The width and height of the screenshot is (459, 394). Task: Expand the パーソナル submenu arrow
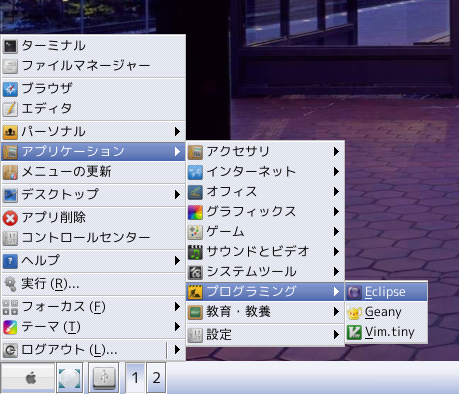pos(177,131)
